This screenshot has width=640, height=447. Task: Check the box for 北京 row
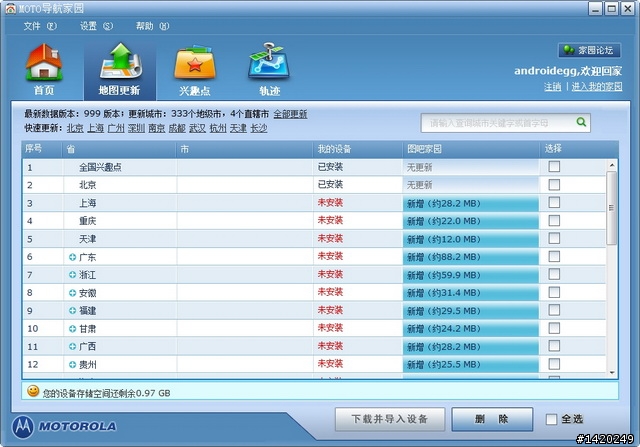554,185
